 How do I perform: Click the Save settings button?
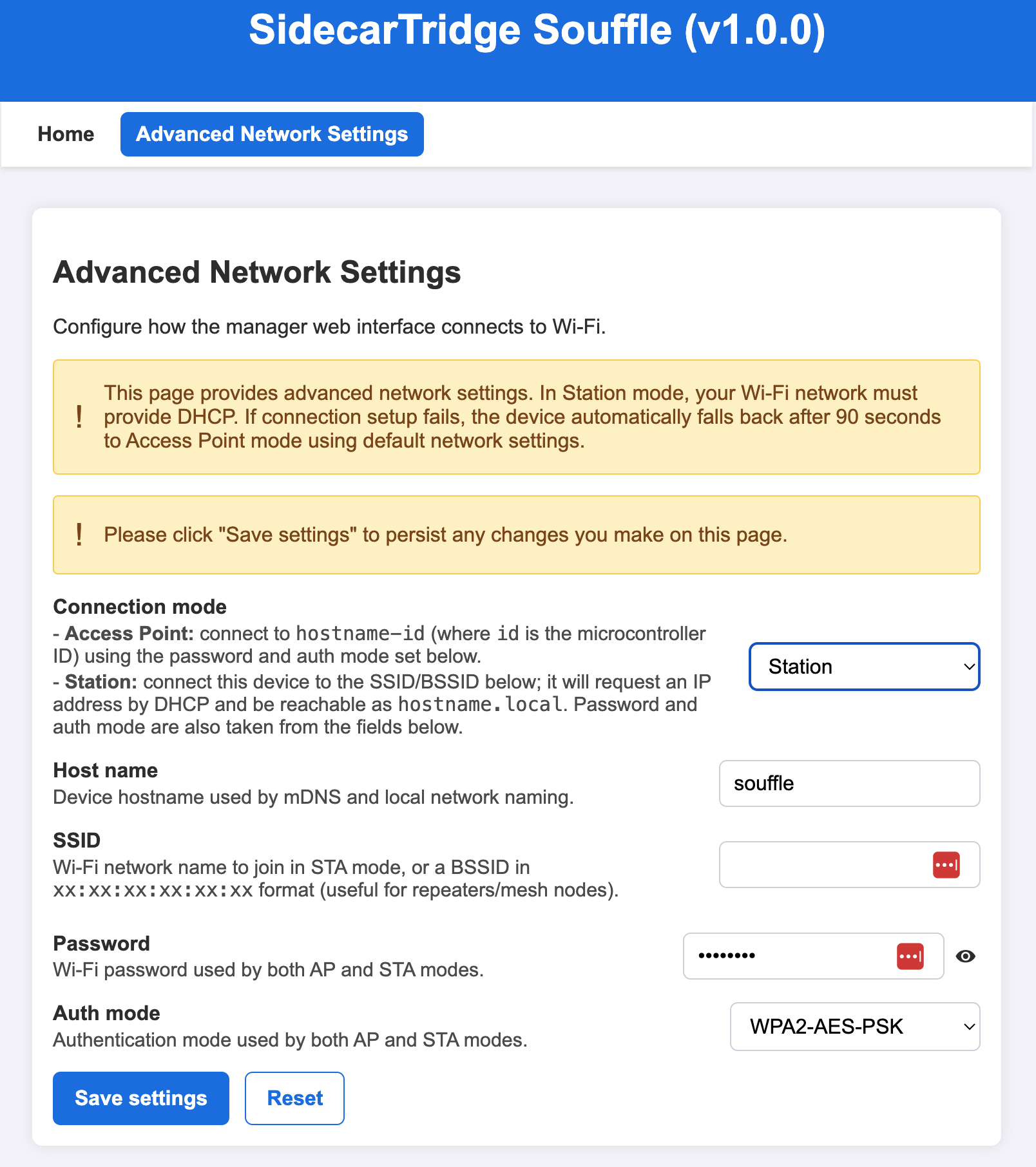click(x=140, y=1098)
